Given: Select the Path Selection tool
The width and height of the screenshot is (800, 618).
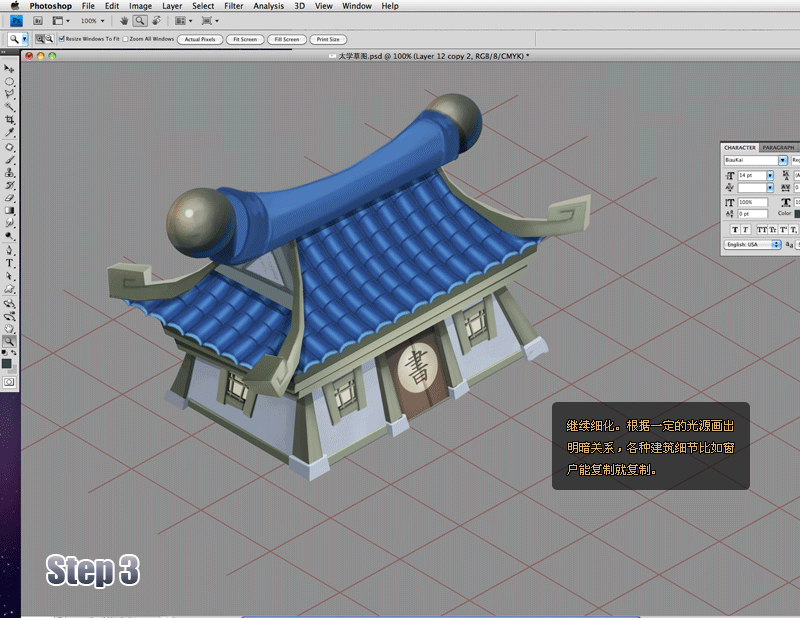Looking at the screenshot, I should pyautogui.click(x=9, y=276).
